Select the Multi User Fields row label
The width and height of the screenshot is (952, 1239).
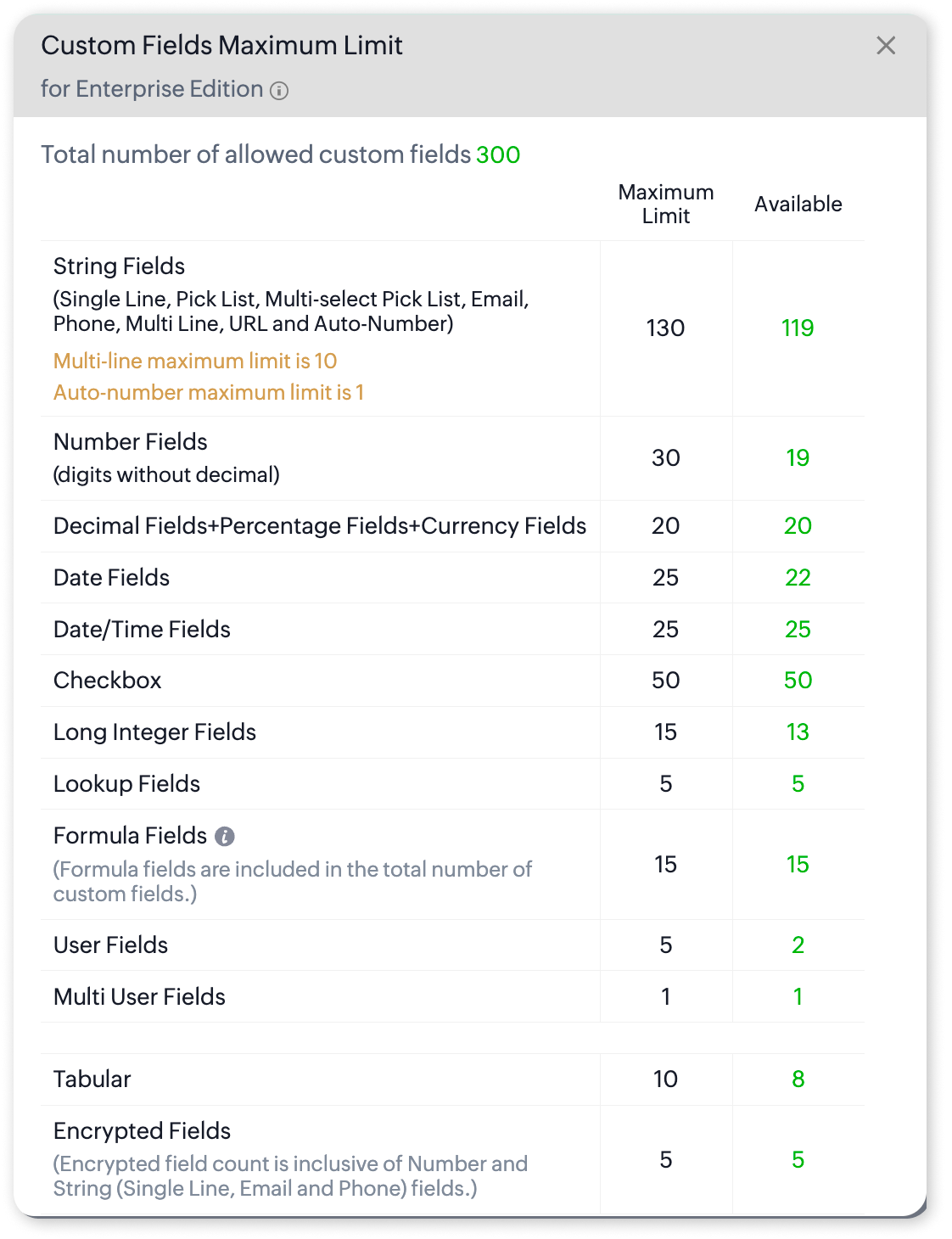tap(140, 997)
